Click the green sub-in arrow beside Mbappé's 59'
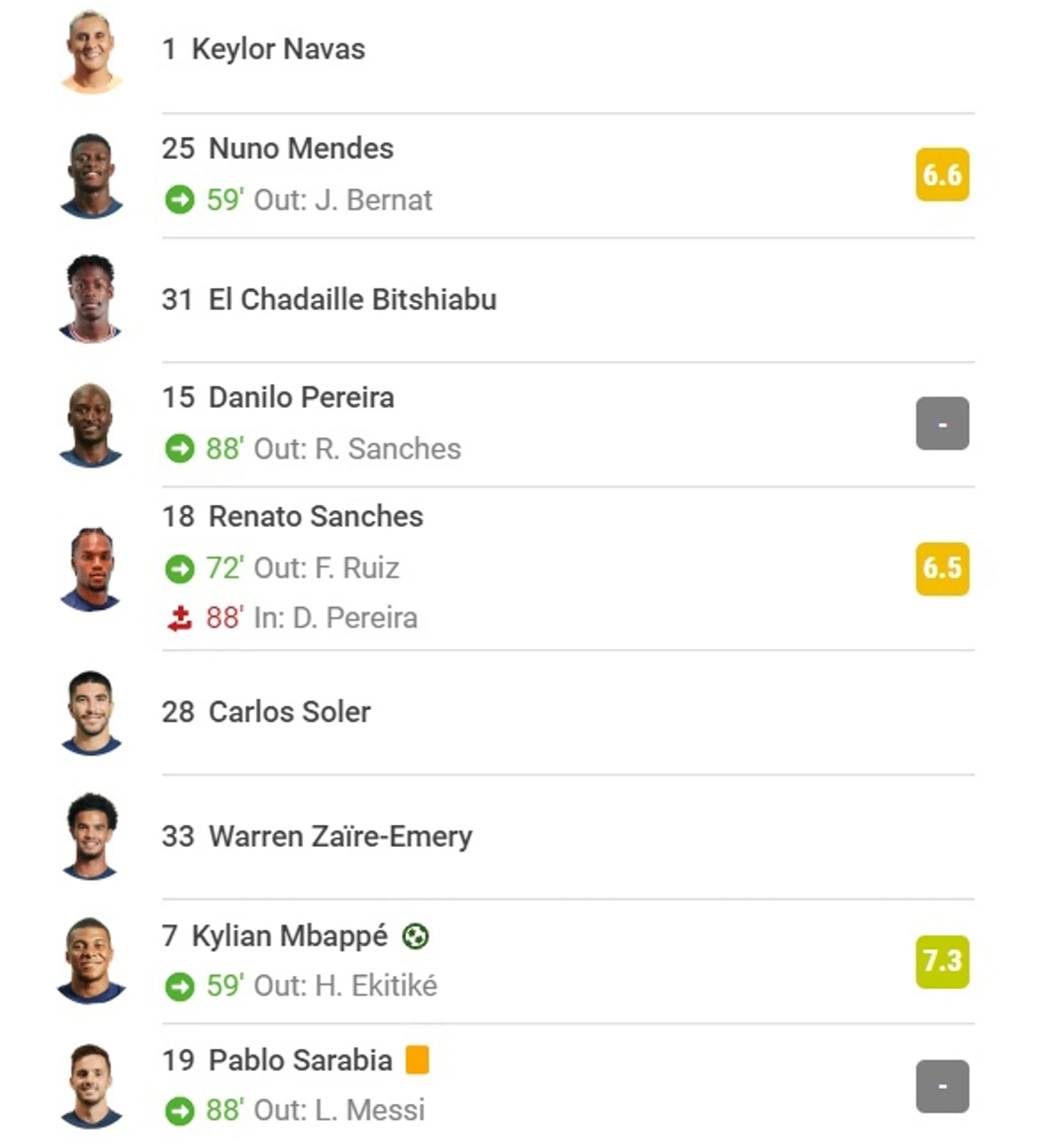Screen dimensions: 1042x1148 coord(179,987)
